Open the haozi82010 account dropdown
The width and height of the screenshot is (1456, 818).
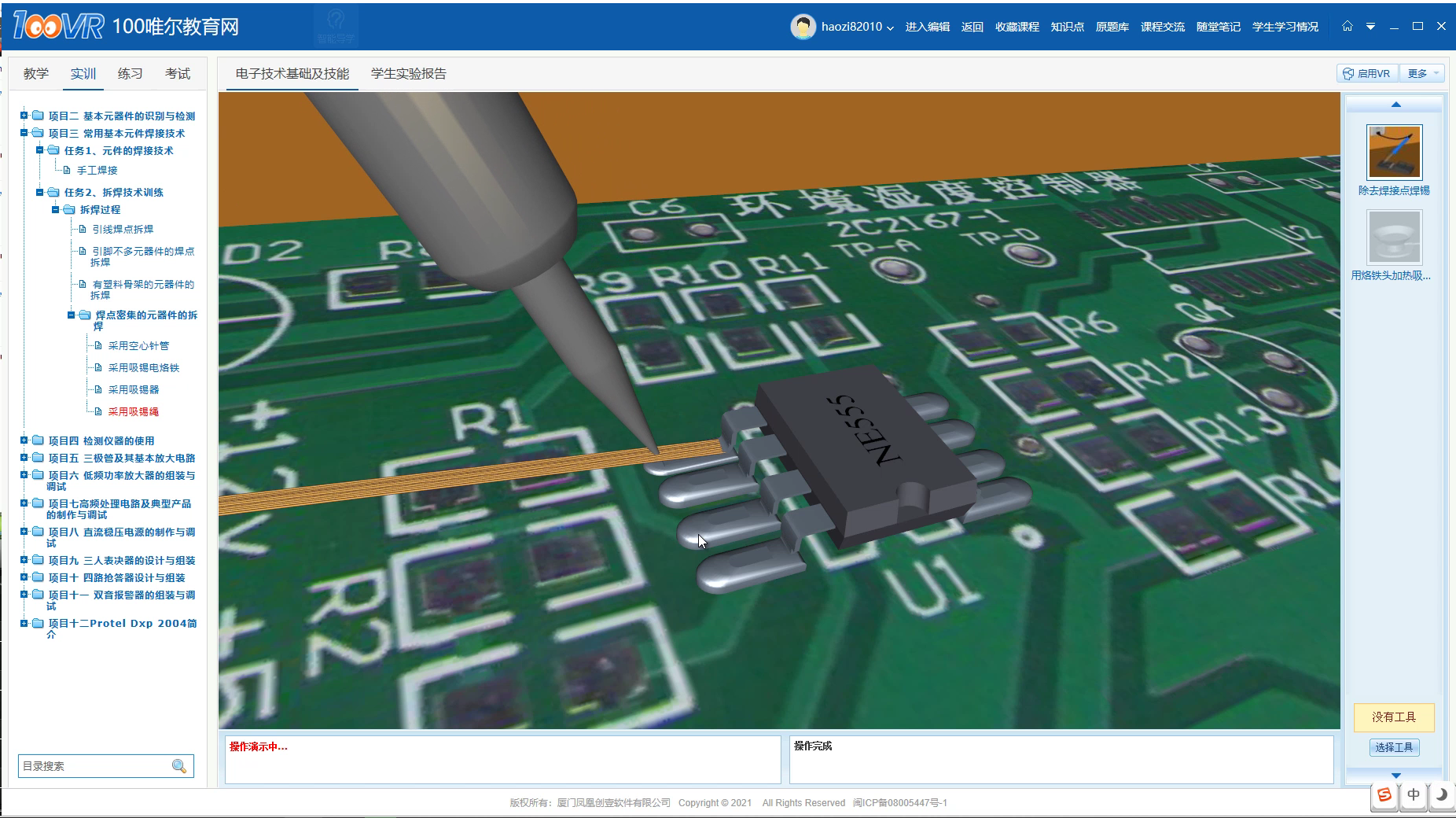point(857,27)
